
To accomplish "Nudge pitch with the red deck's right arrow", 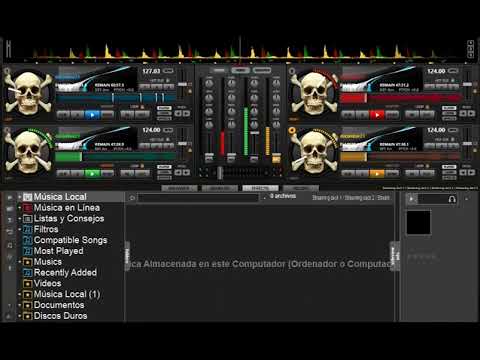I will point(471,114).
